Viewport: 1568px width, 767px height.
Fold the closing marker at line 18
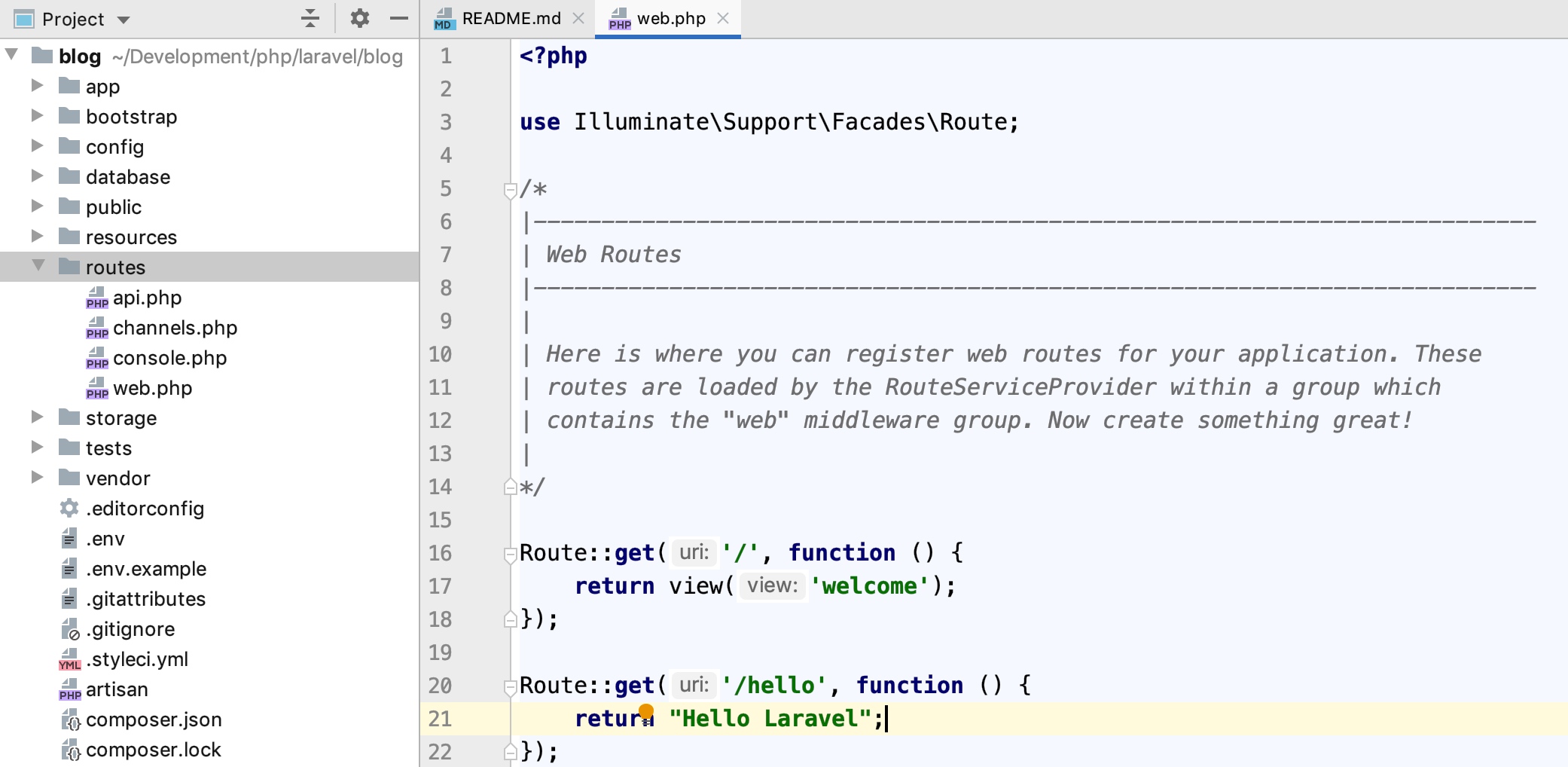click(510, 619)
